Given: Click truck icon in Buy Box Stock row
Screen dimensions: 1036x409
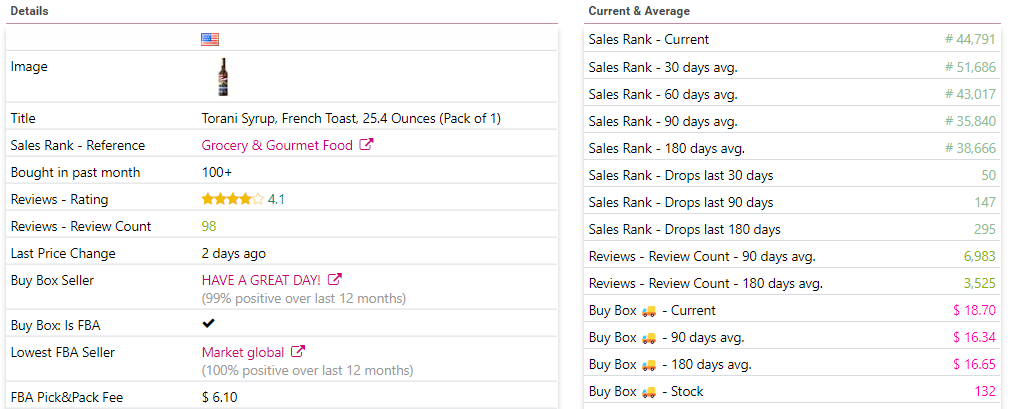Looking at the screenshot, I should pyautogui.click(x=649, y=392).
